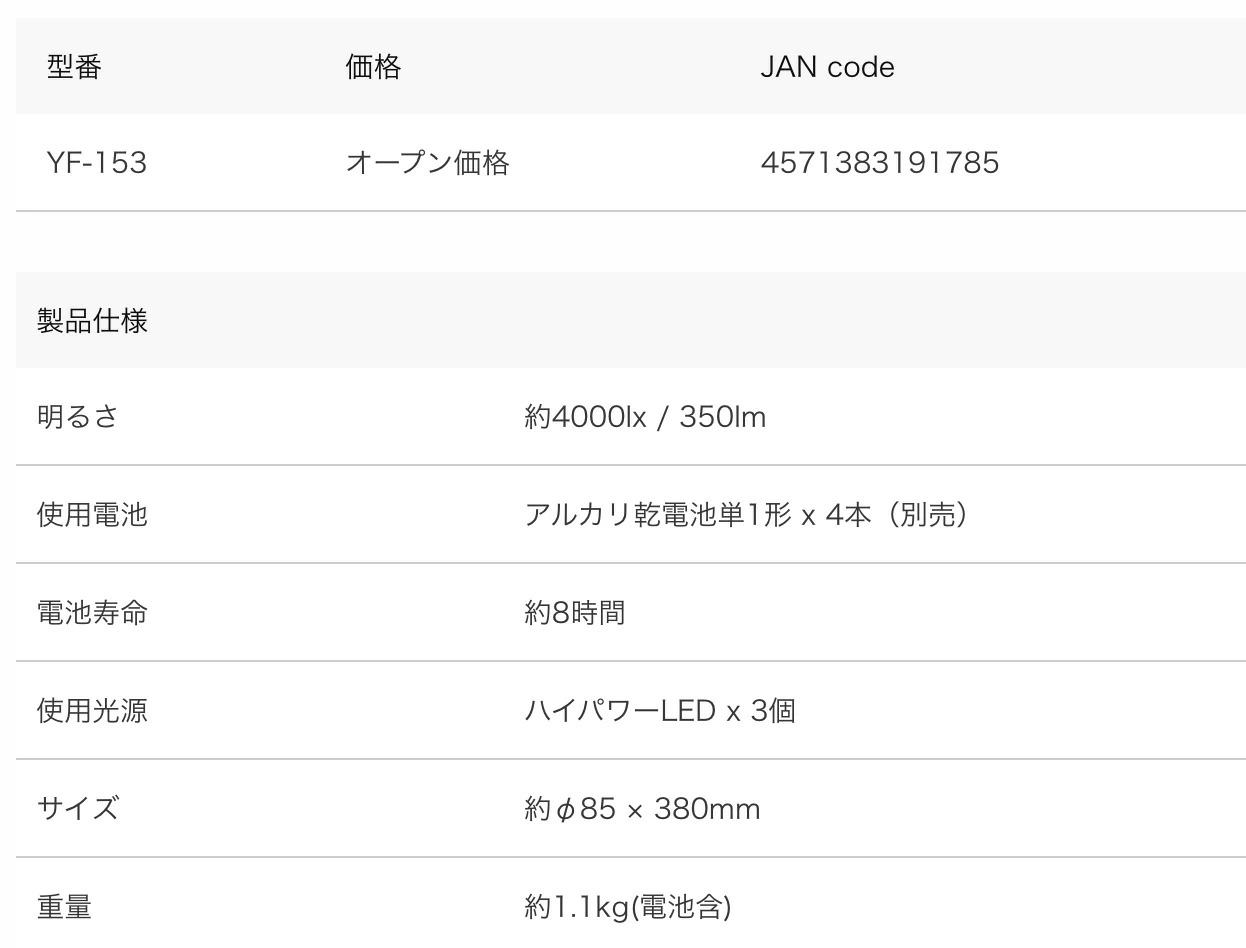This screenshot has width=1246, height=948.
Task: Click the（別売）text in battery row
Action: click(x=927, y=515)
